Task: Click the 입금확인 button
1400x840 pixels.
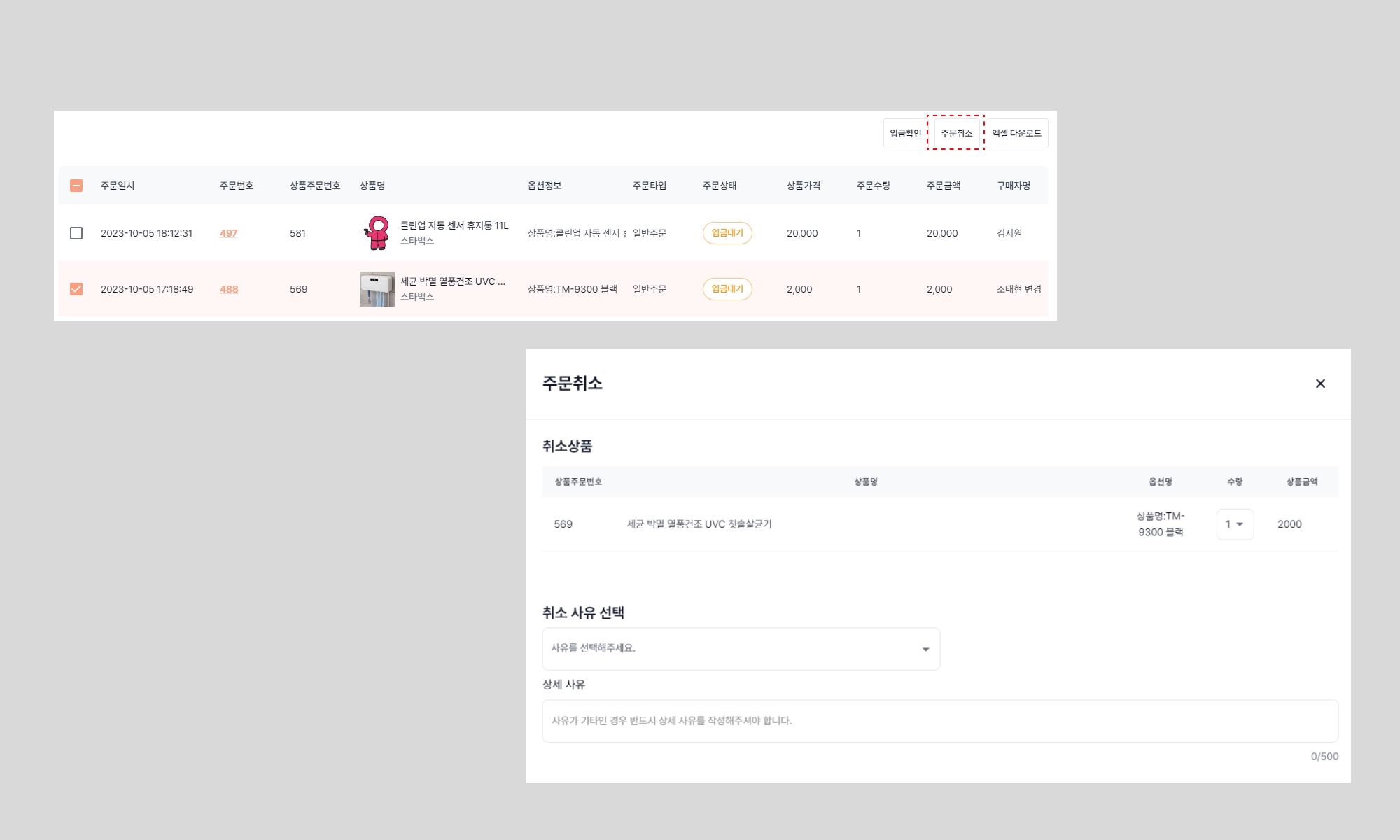Action: pos(905,134)
